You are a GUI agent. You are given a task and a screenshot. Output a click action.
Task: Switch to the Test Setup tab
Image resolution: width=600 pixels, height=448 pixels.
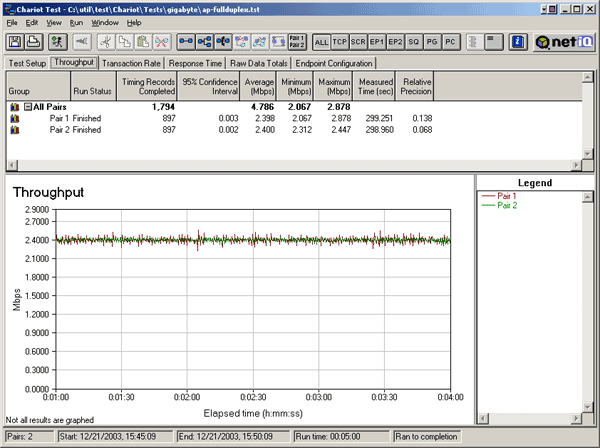tap(27, 62)
